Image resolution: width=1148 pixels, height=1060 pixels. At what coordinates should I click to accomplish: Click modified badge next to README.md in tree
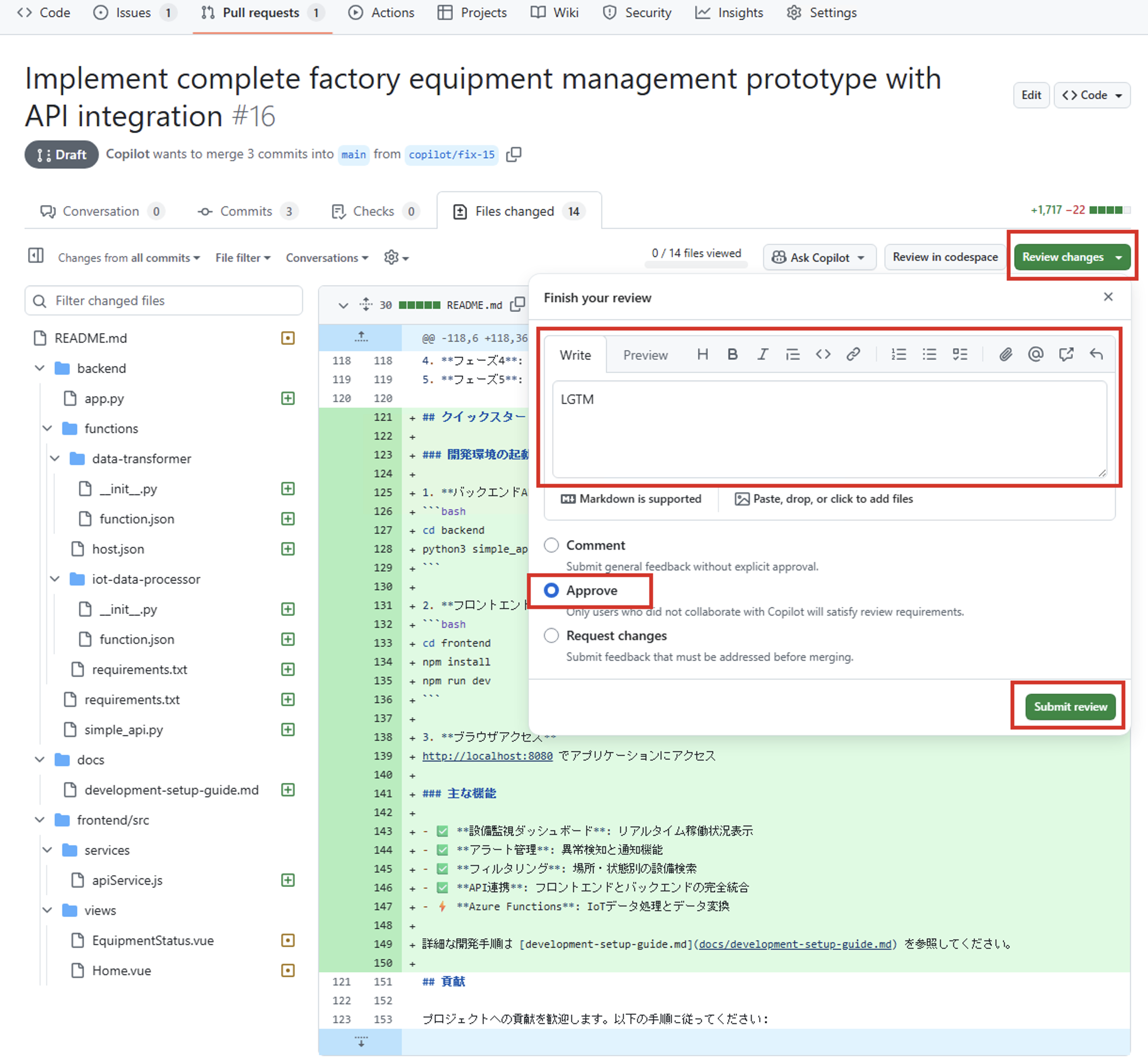(x=288, y=338)
